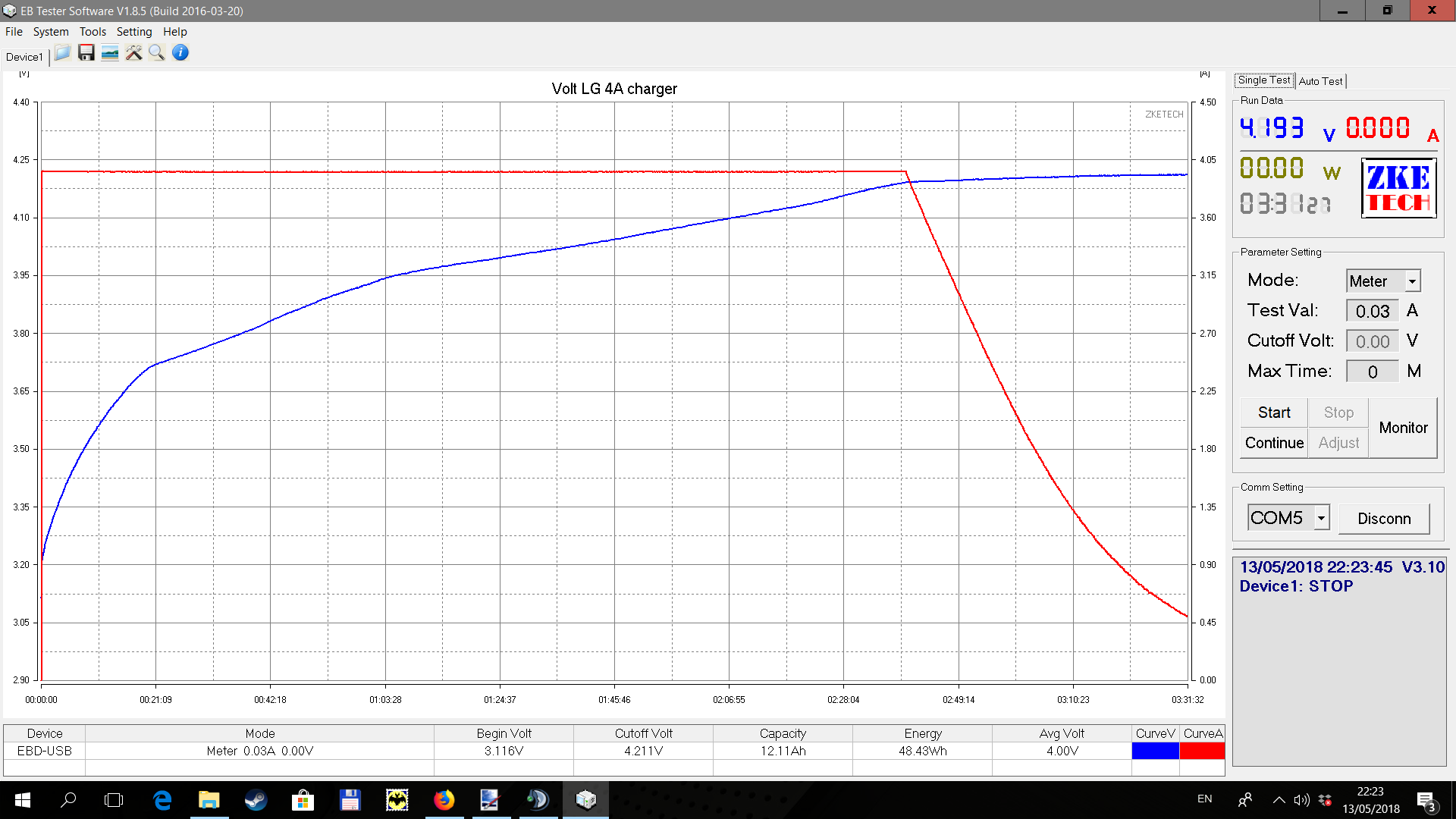Image resolution: width=1456 pixels, height=819 pixels.
Task: Open the hammer and wrench settings icon
Action: 133,52
